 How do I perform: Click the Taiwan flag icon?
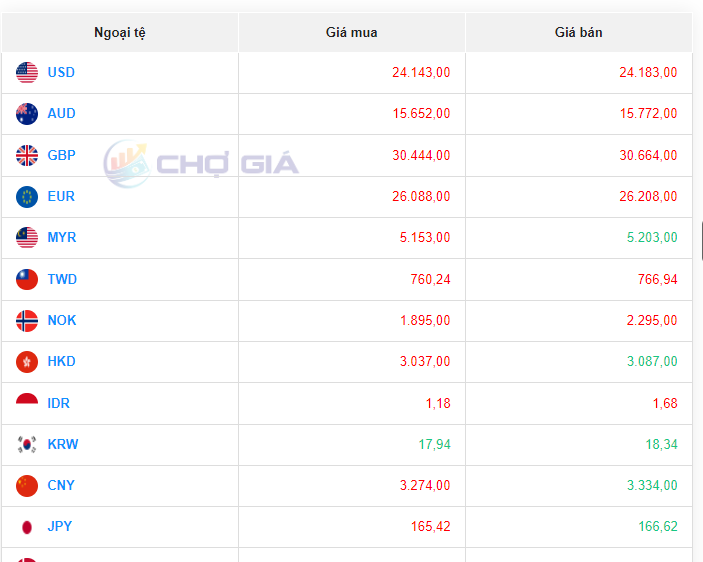coord(27,279)
